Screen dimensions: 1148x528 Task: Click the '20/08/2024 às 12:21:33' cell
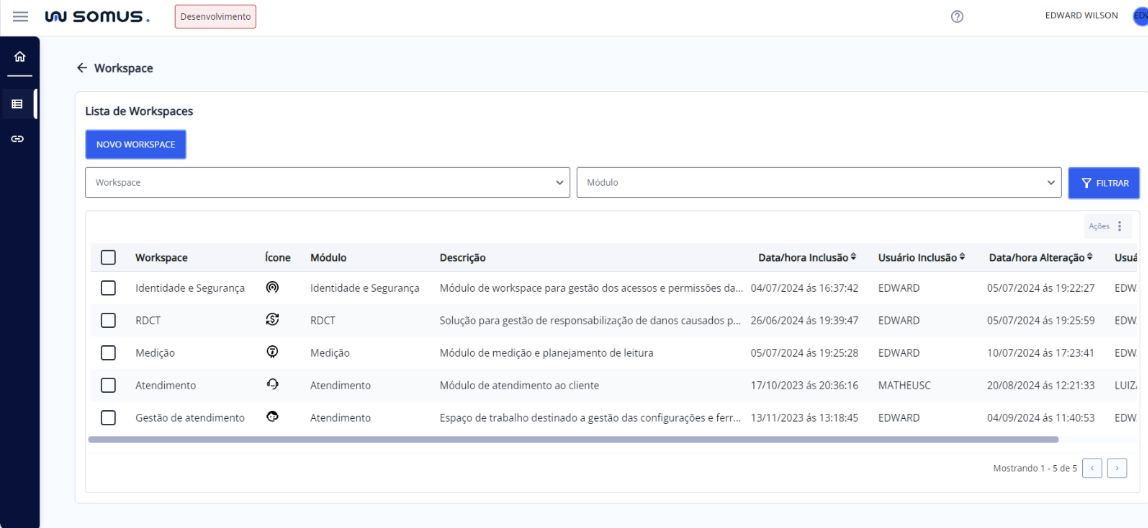(x=1041, y=385)
